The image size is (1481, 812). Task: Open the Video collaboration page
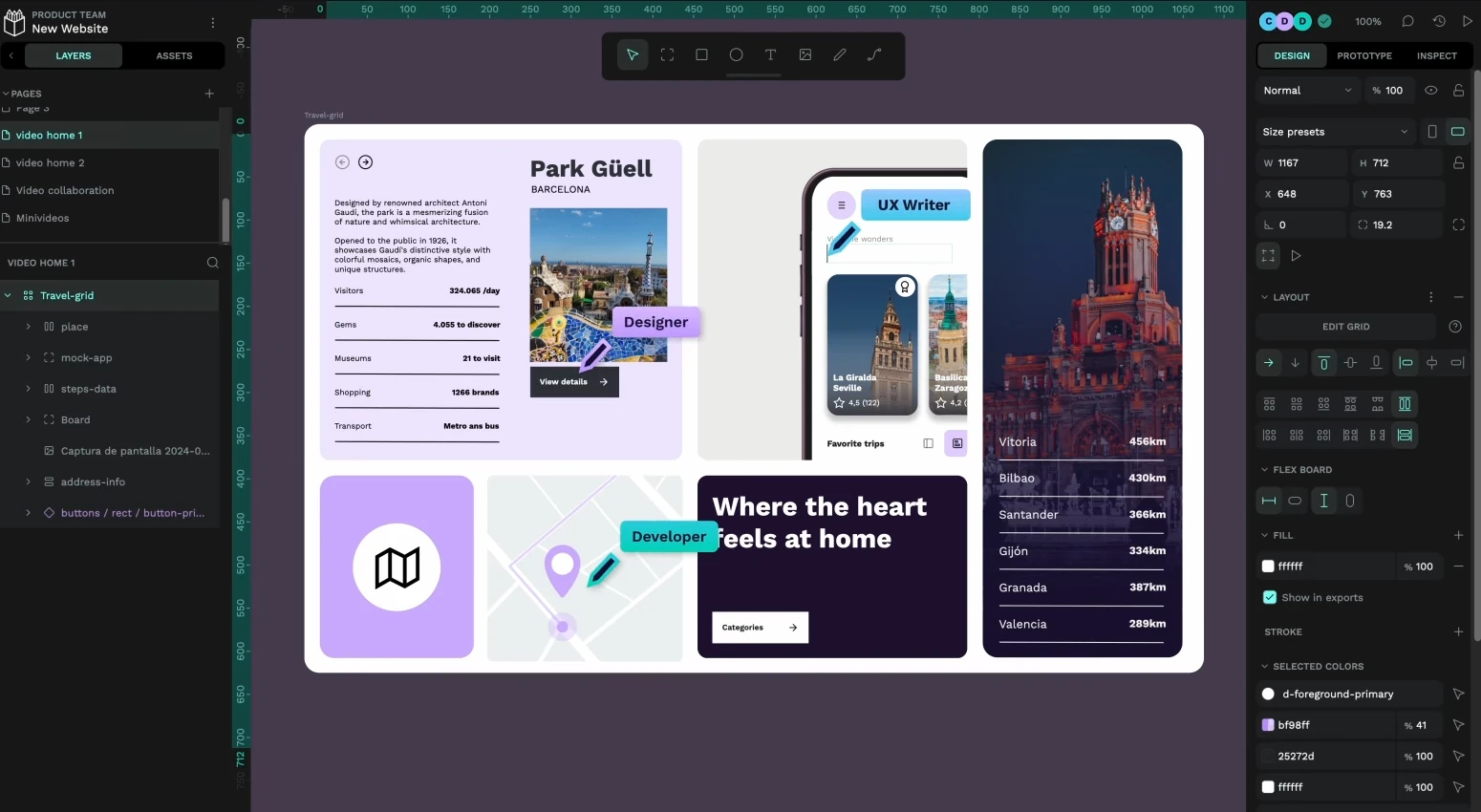pos(65,190)
